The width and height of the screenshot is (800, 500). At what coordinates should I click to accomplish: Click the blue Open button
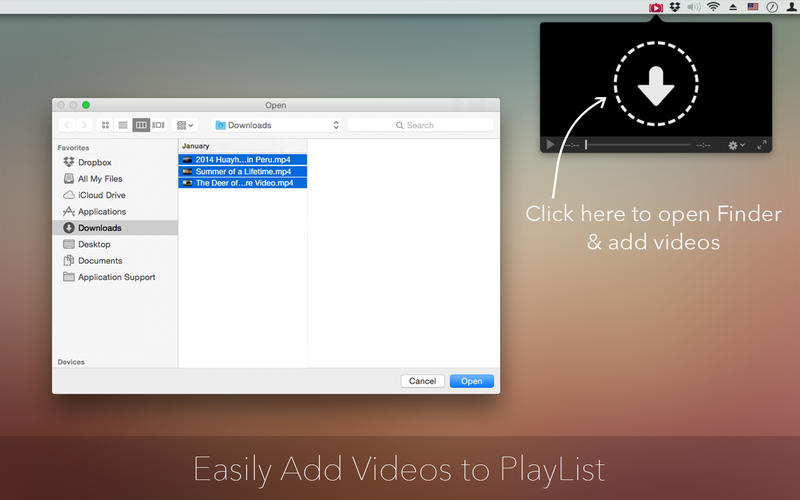[471, 381]
